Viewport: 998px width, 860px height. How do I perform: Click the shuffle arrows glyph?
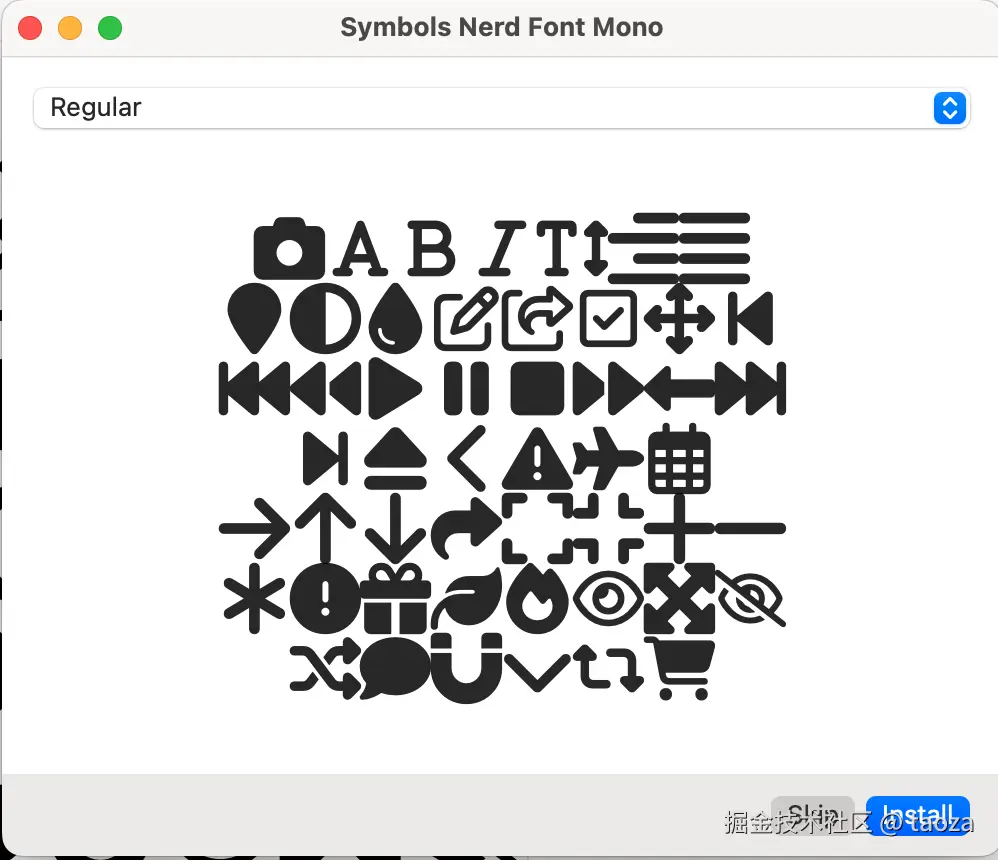click(x=325, y=668)
